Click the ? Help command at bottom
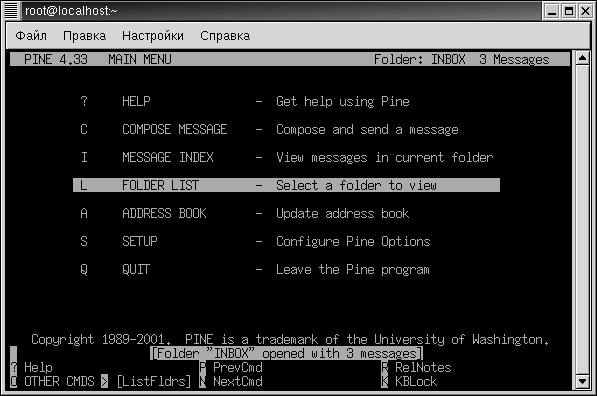Screen dimensions: 597x396 [32, 367]
